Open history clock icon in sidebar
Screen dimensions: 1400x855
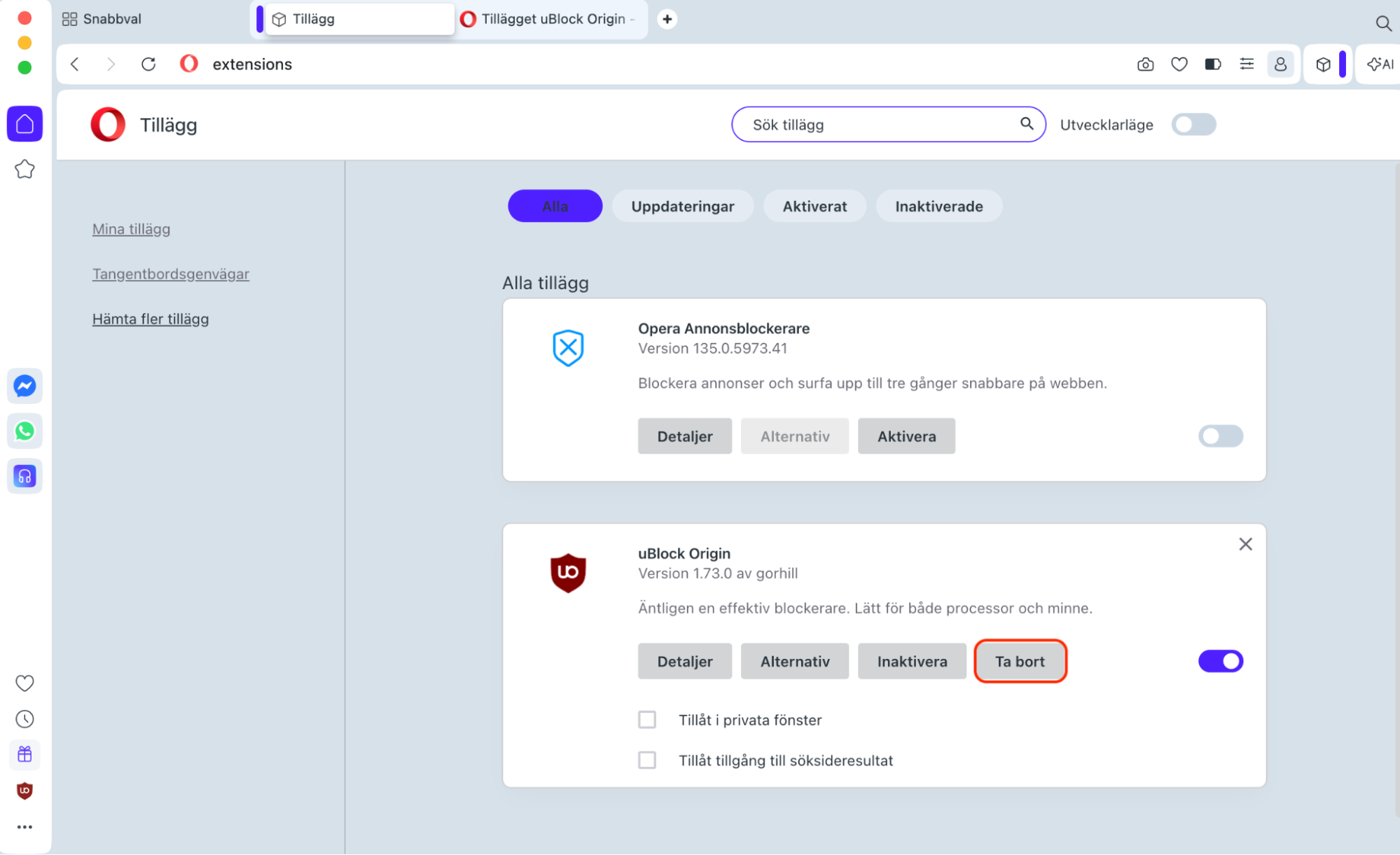[25, 719]
